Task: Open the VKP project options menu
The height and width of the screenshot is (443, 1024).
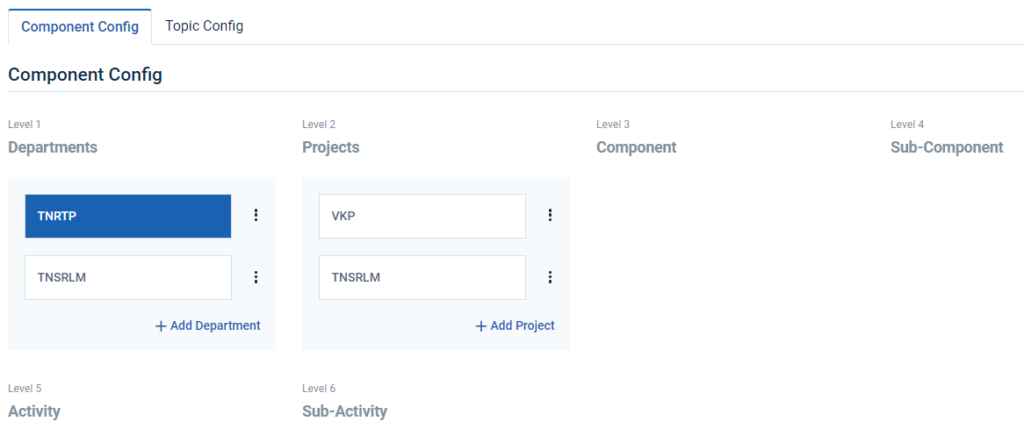Action: 550,215
